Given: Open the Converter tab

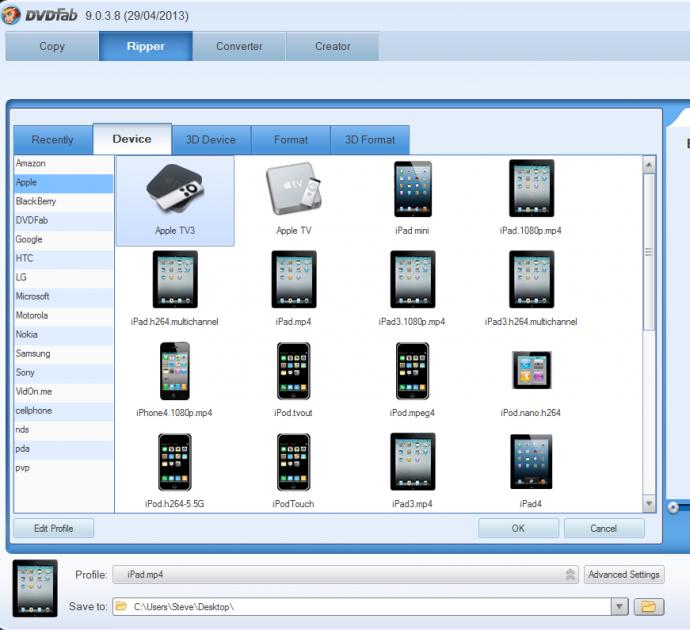Looking at the screenshot, I should [239, 46].
